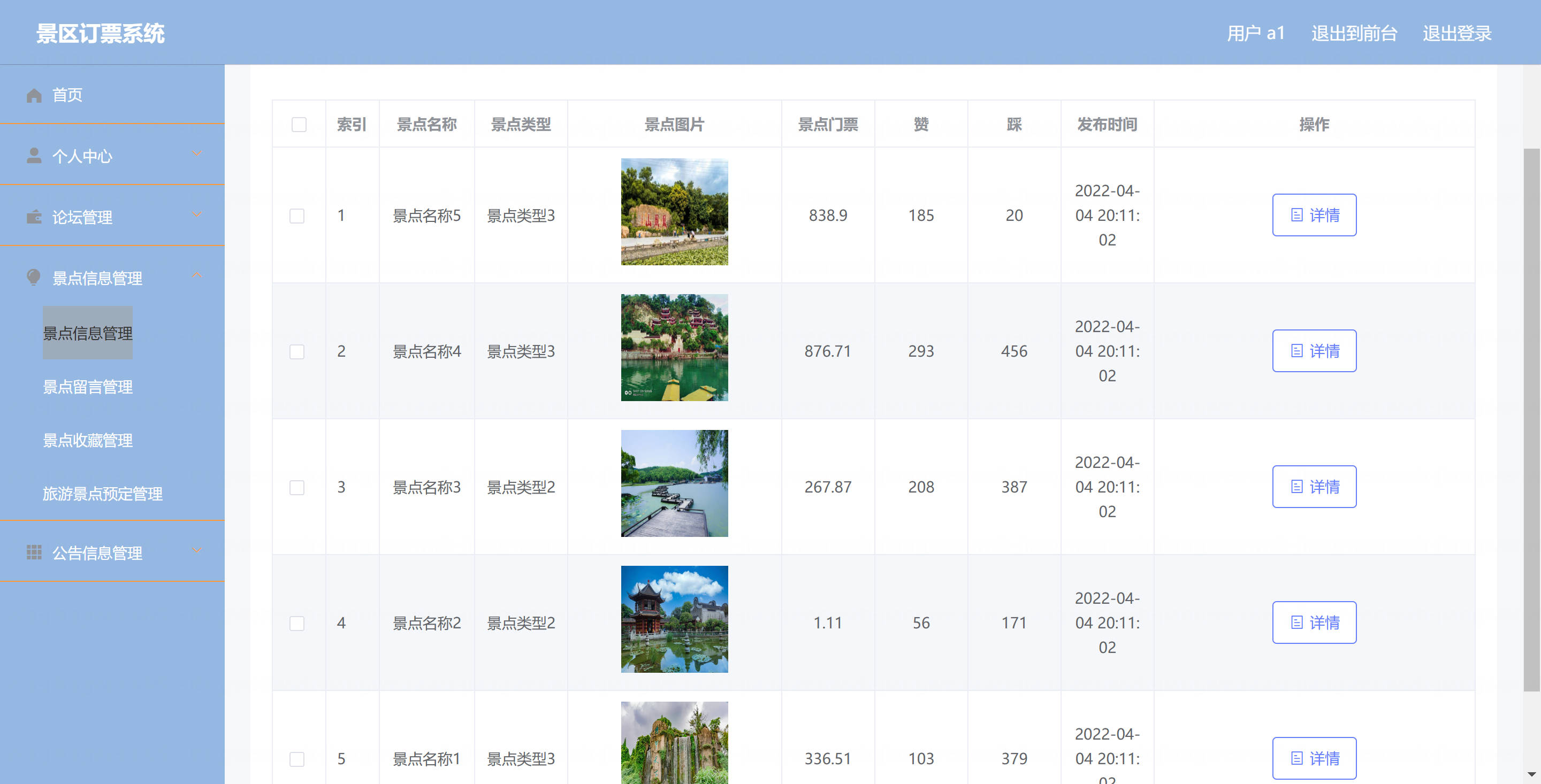Click the name cell 景点名称4
Screen dimensions: 1541x784
(426, 351)
